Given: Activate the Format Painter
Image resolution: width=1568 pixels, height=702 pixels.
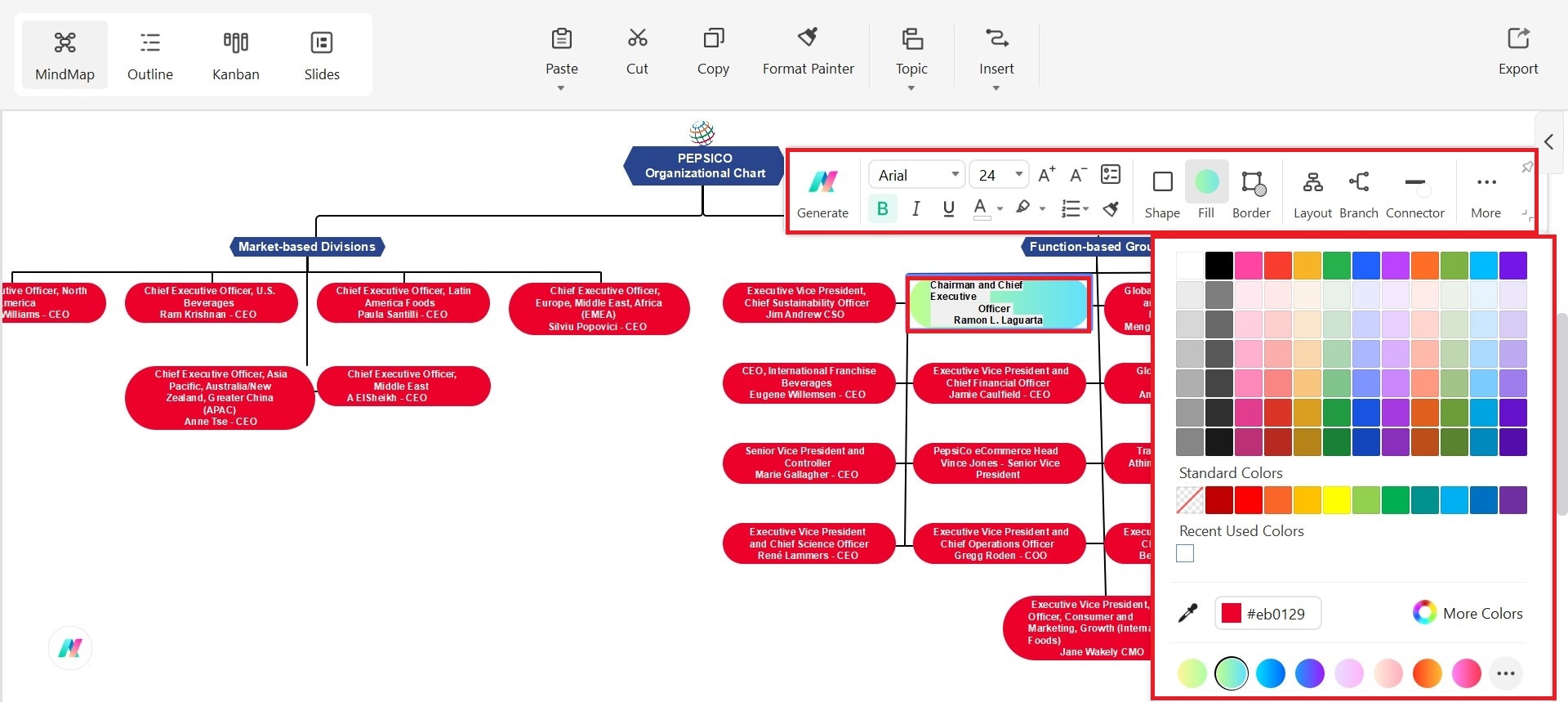Looking at the screenshot, I should [808, 51].
